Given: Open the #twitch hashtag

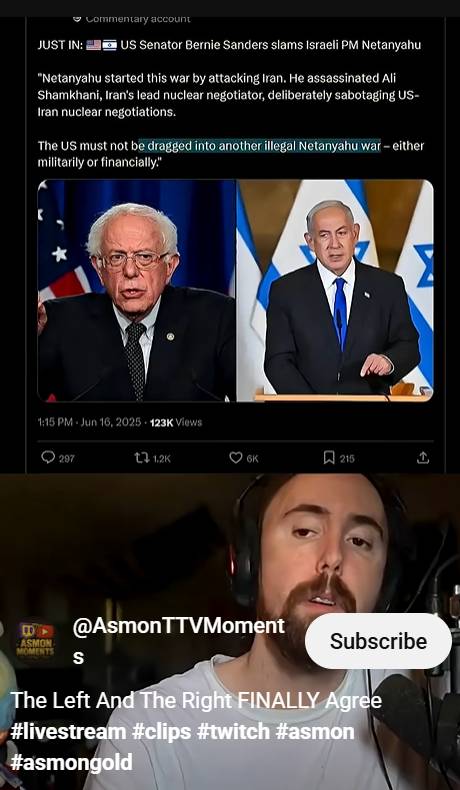Looking at the screenshot, I should pyautogui.click(x=233, y=732).
